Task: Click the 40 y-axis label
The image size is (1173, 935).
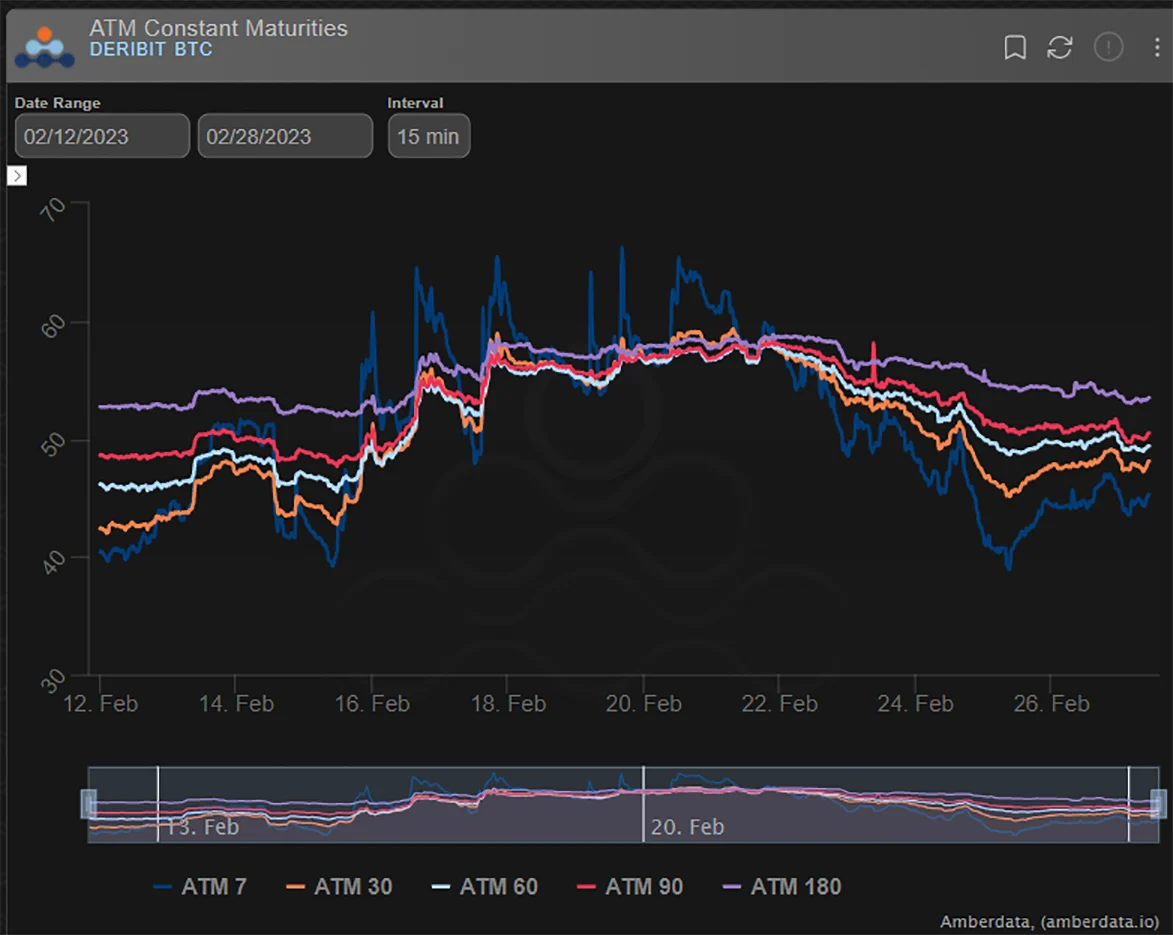Action: (x=53, y=562)
